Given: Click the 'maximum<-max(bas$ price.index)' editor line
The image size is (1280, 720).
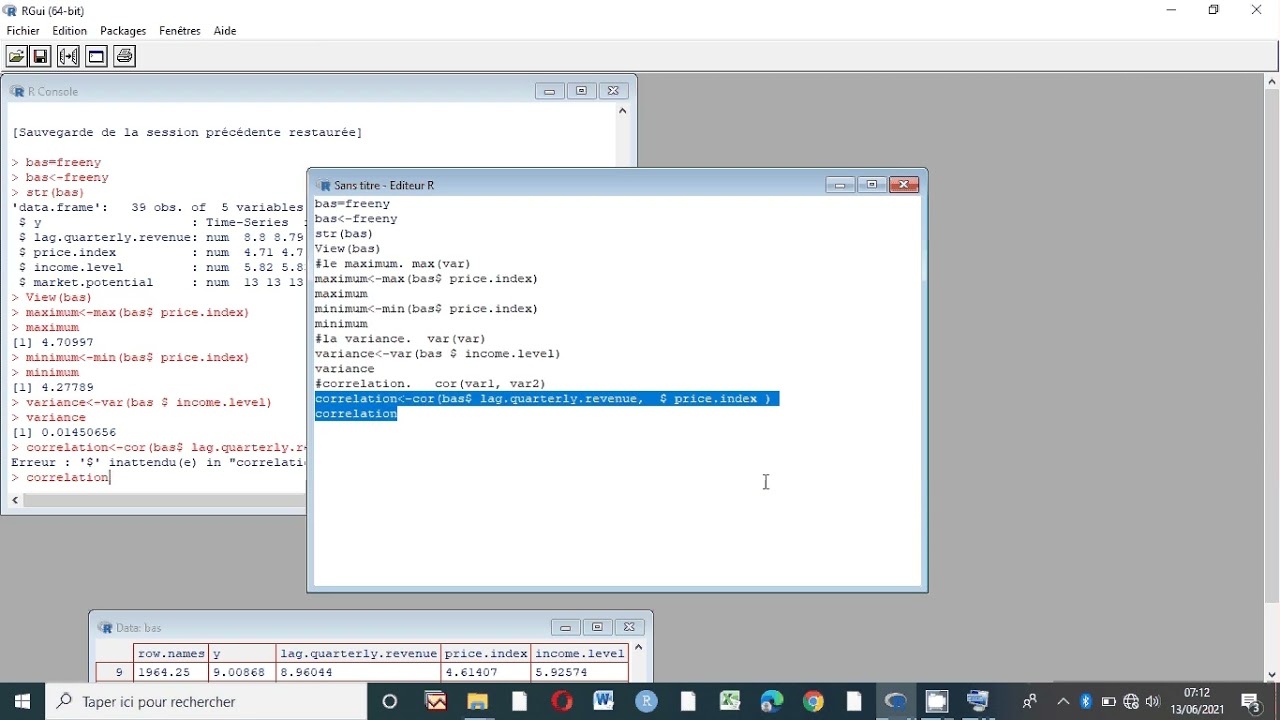Looking at the screenshot, I should 426,279.
